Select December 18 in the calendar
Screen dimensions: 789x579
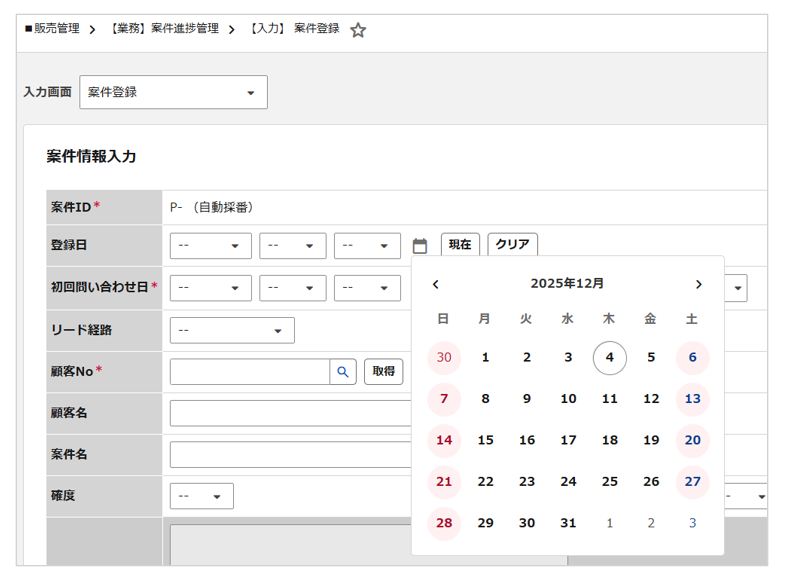[610, 440]
